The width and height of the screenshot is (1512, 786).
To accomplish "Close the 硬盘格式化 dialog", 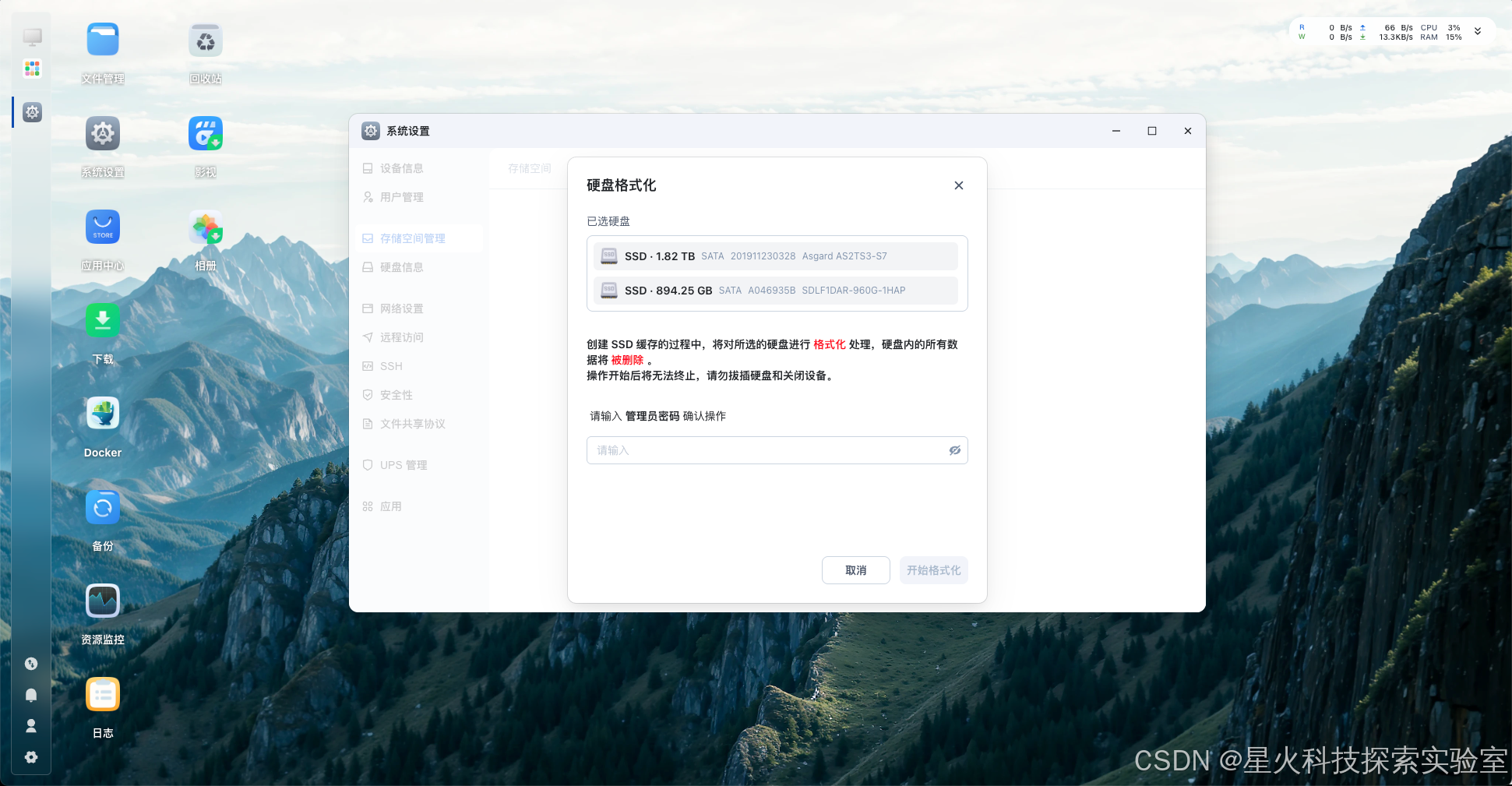I will (959, 185).
